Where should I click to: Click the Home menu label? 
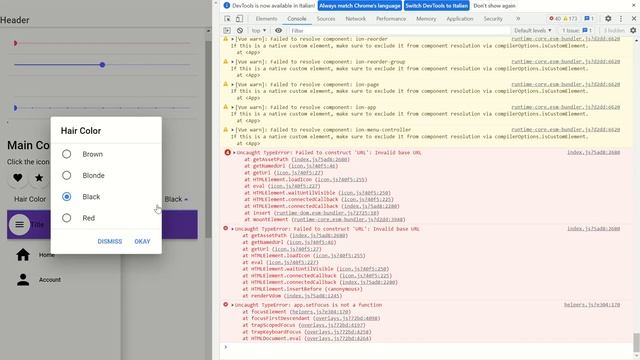click(47, 255)
